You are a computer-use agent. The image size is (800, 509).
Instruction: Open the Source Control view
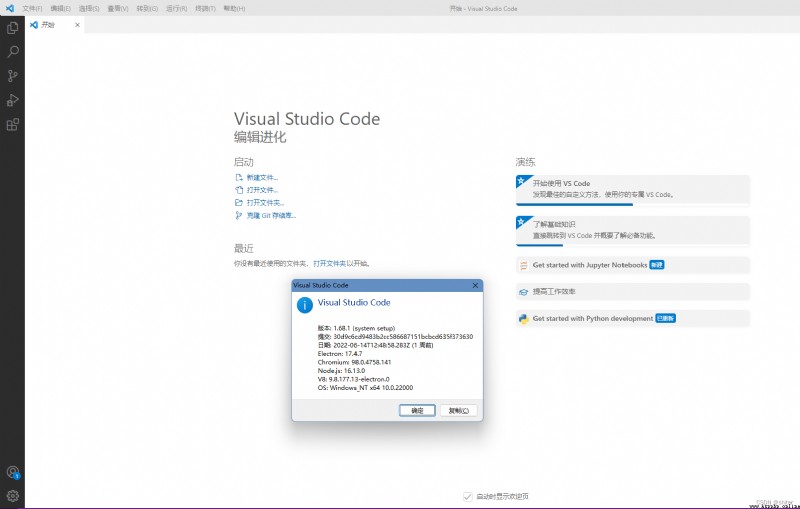(x=13, y=76)
